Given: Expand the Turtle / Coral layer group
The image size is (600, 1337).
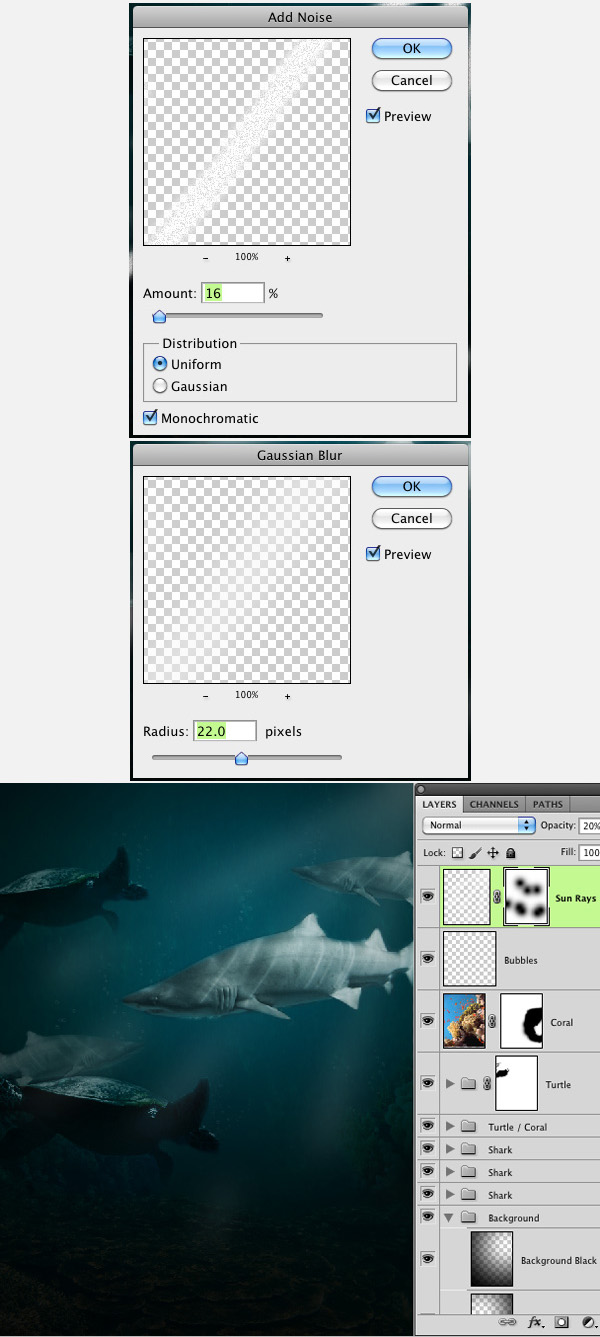Looking at the screenshot, I should (450, 1127).
